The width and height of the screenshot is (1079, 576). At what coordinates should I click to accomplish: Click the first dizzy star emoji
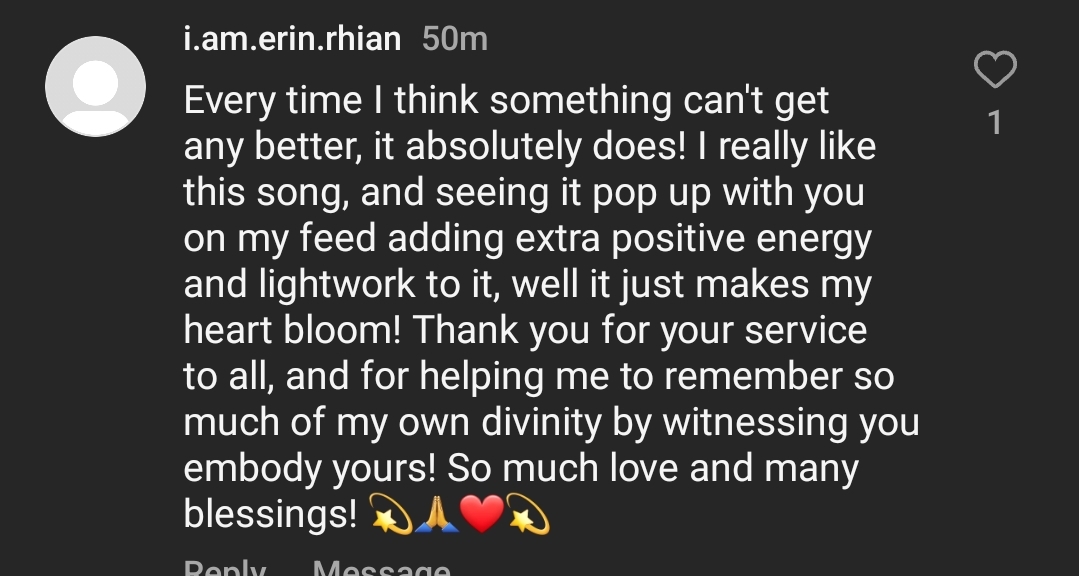tap(390, 515)
